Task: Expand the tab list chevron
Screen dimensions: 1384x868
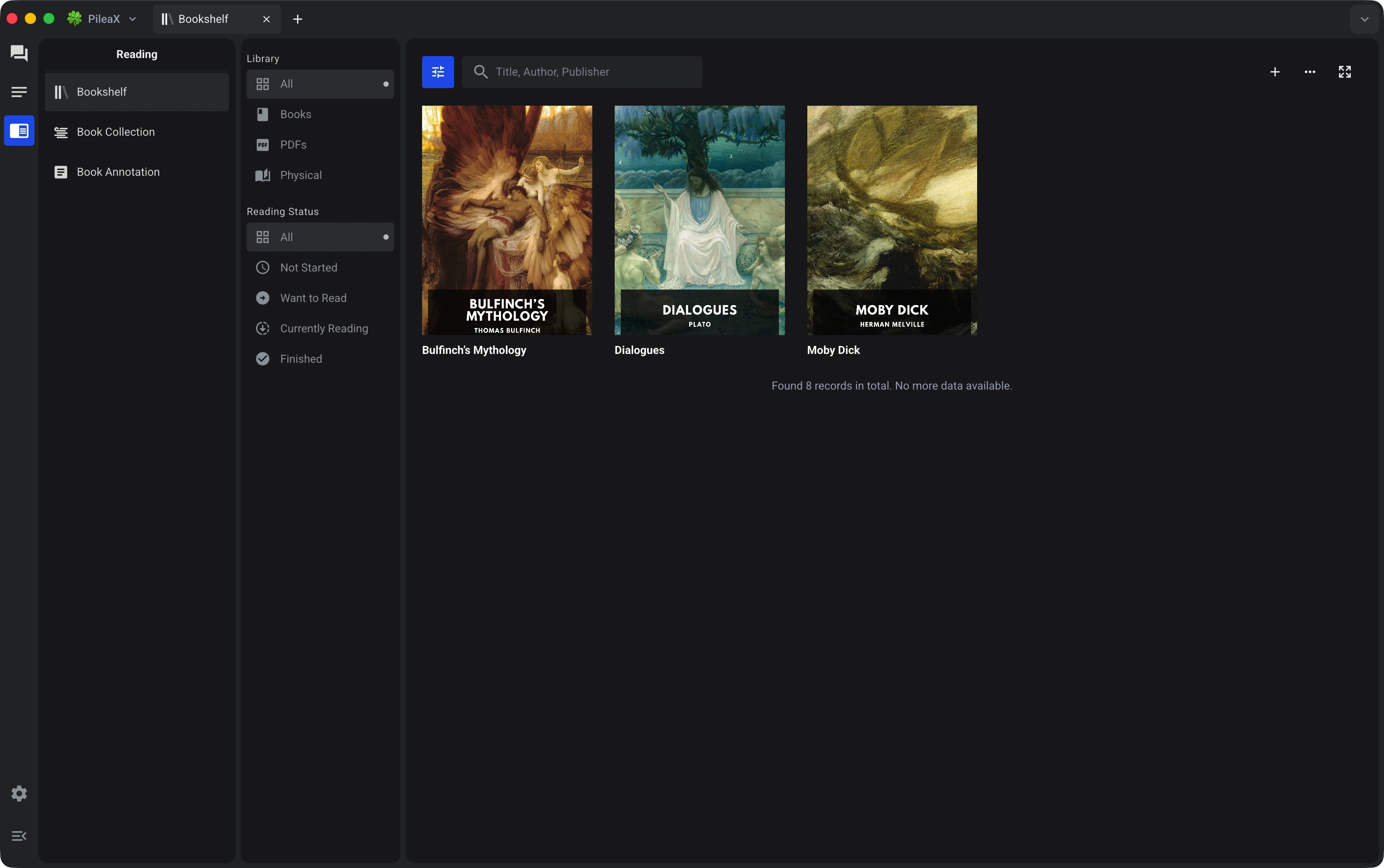Action: (1364, 19)
